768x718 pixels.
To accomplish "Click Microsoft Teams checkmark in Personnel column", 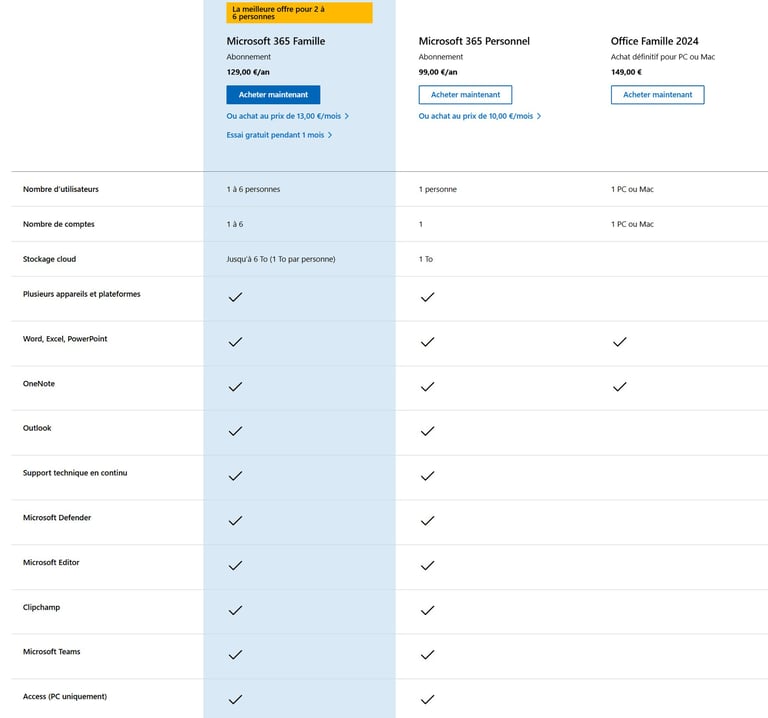I will [427, 655].
